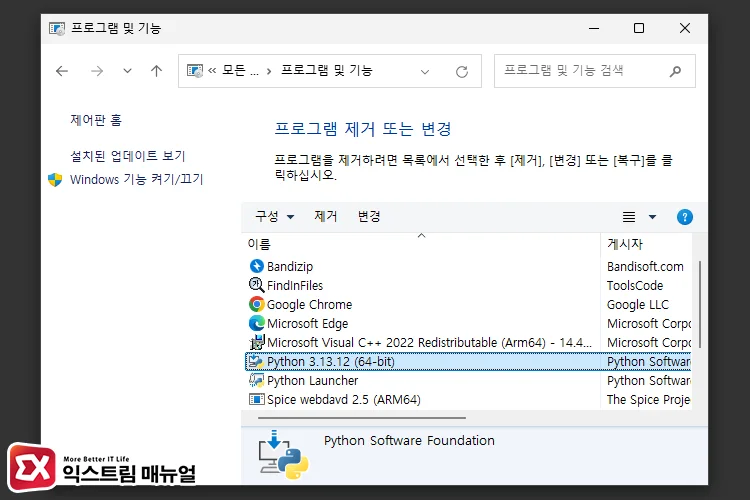Select the Spice webdavd icon
750x500 pixels.
coord(257,399)
